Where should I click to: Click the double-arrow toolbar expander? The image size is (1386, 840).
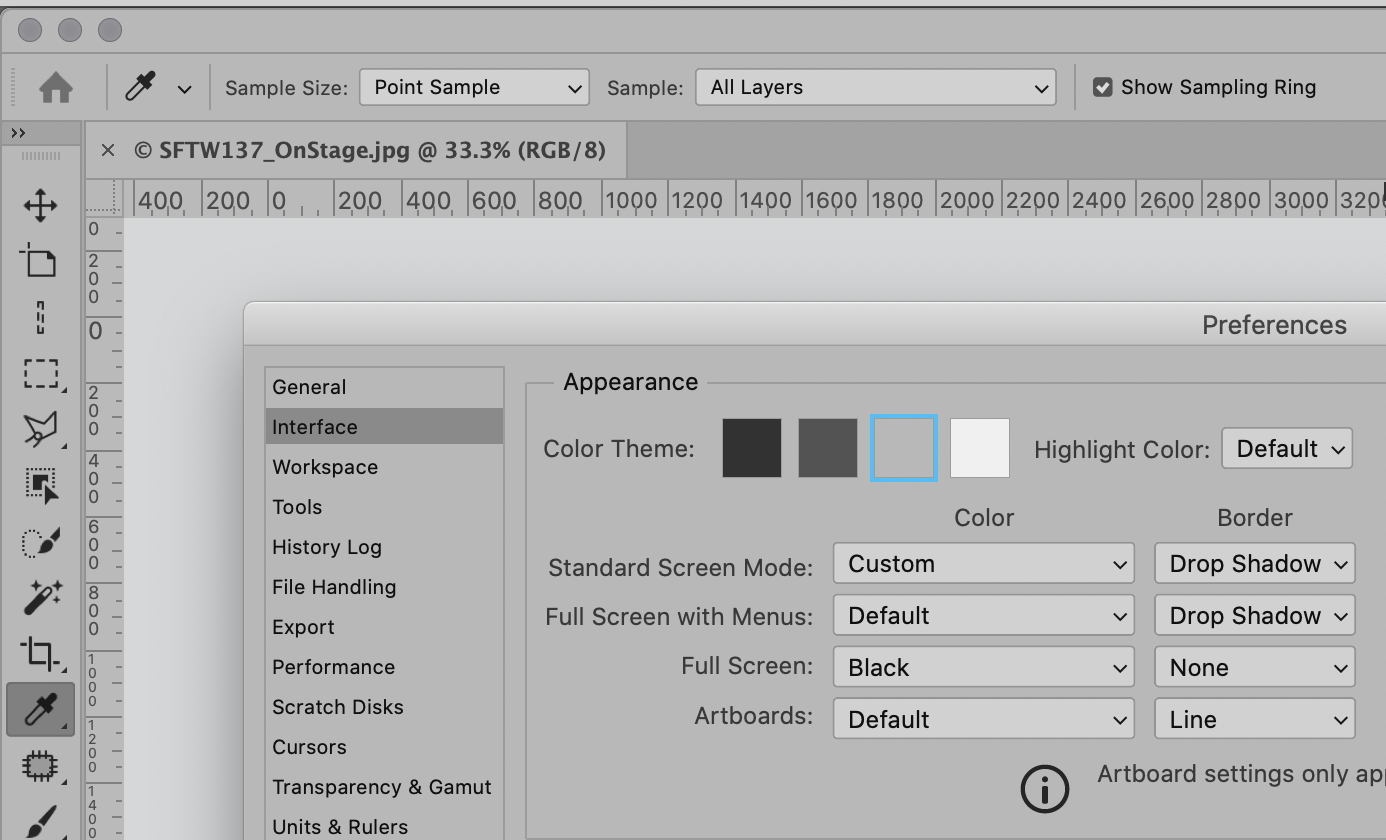tap(18, 131)
